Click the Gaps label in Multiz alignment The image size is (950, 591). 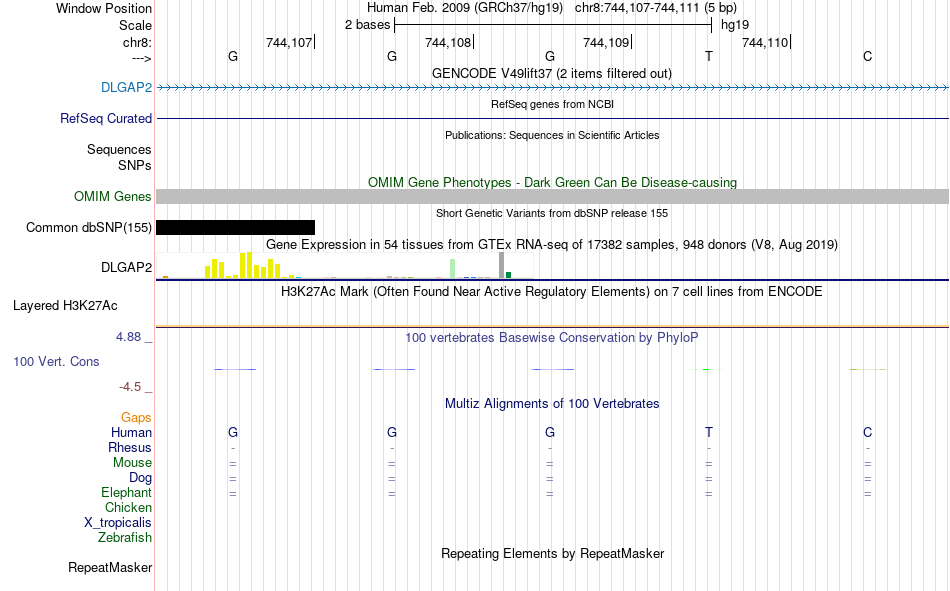click(136, 417)
